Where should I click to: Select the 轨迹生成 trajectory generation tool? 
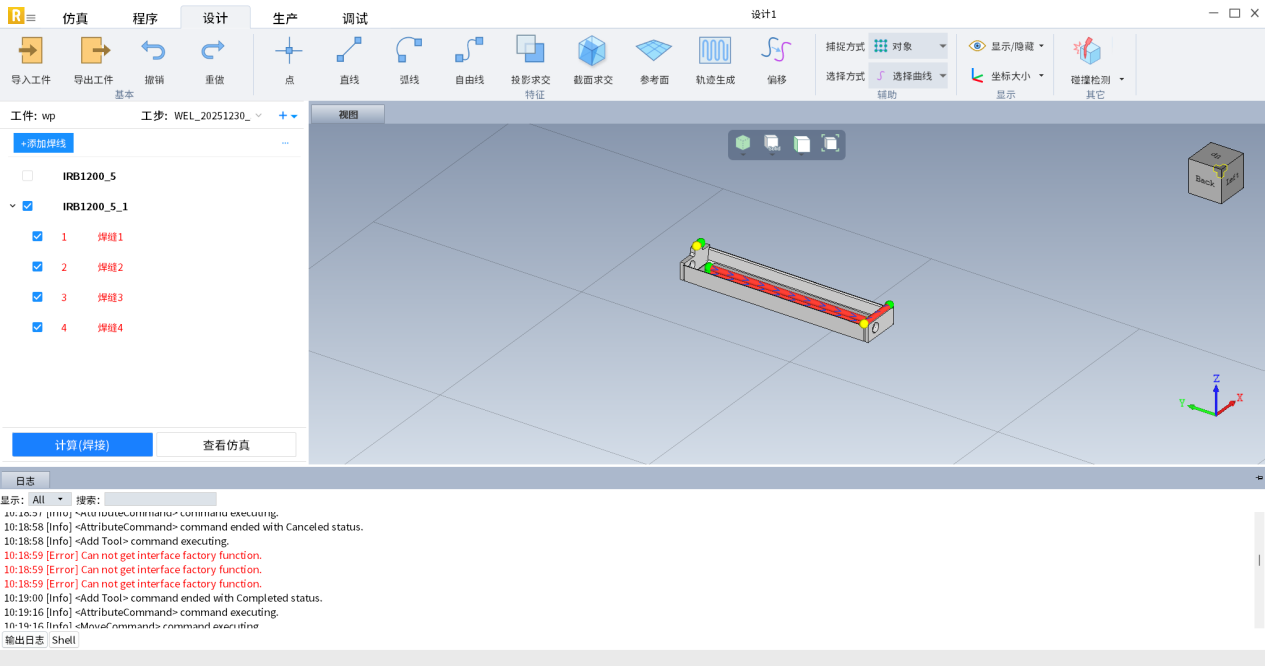tap(714, 51)
